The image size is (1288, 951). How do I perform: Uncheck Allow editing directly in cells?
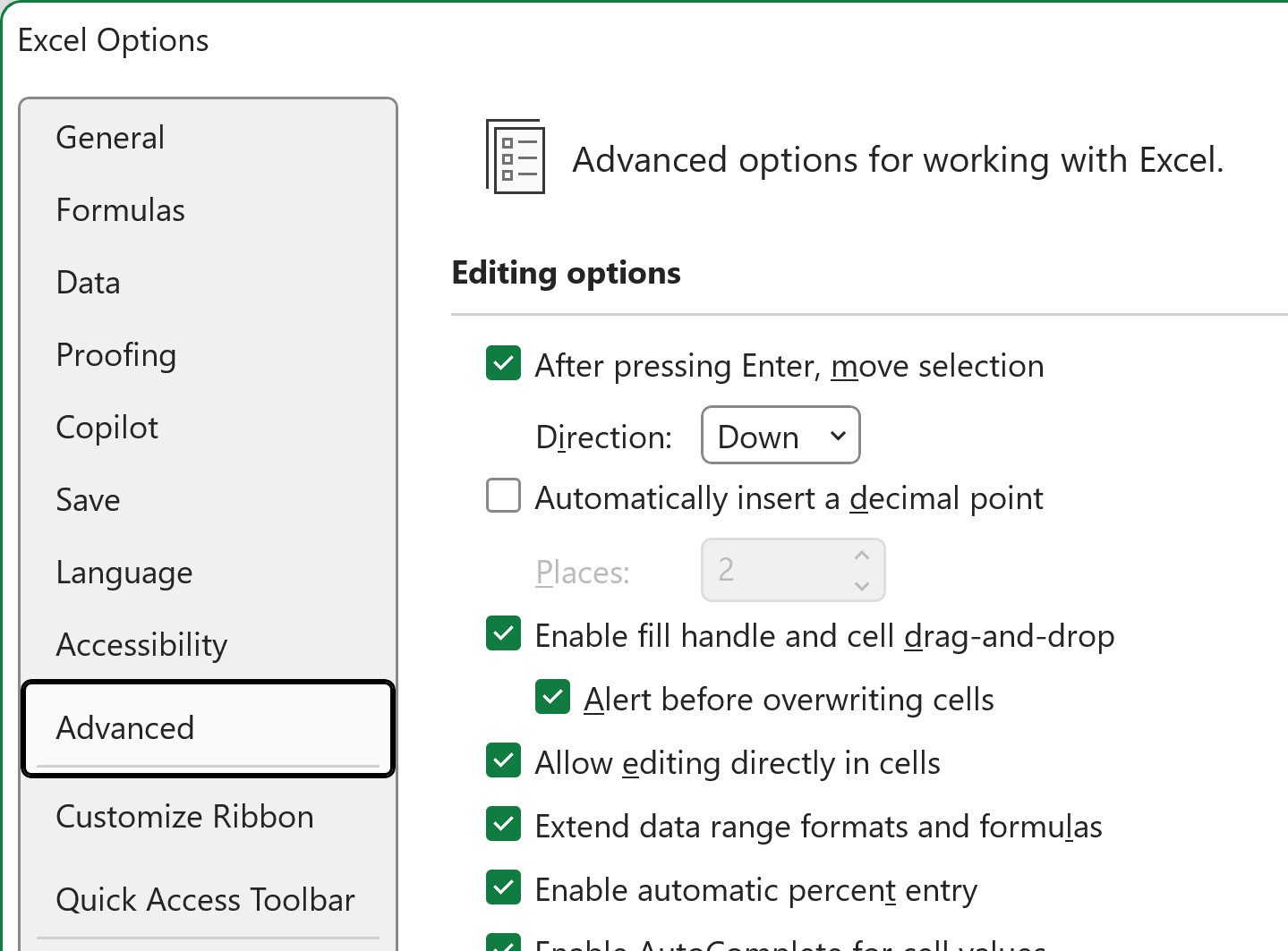point(503,760)
